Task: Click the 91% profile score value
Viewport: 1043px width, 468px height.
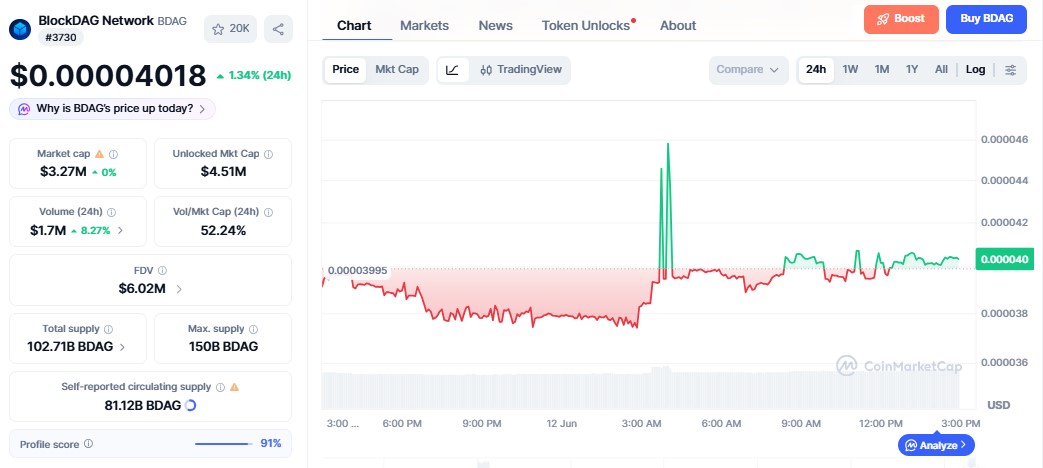Action: 271,443
